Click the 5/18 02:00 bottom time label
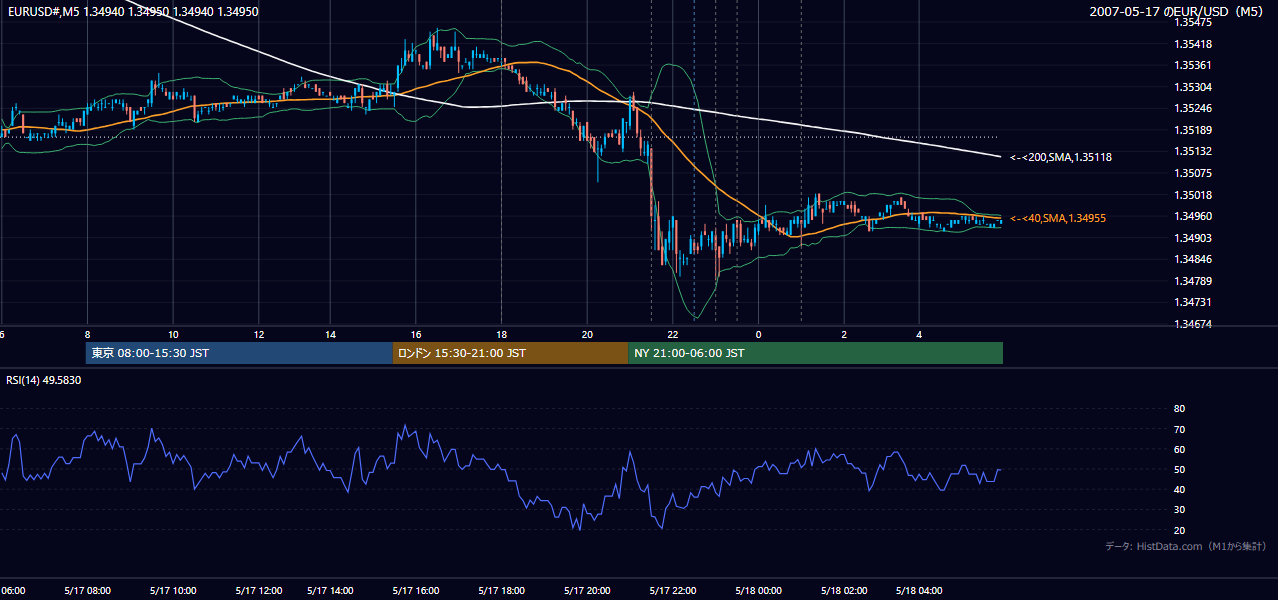 844,591
